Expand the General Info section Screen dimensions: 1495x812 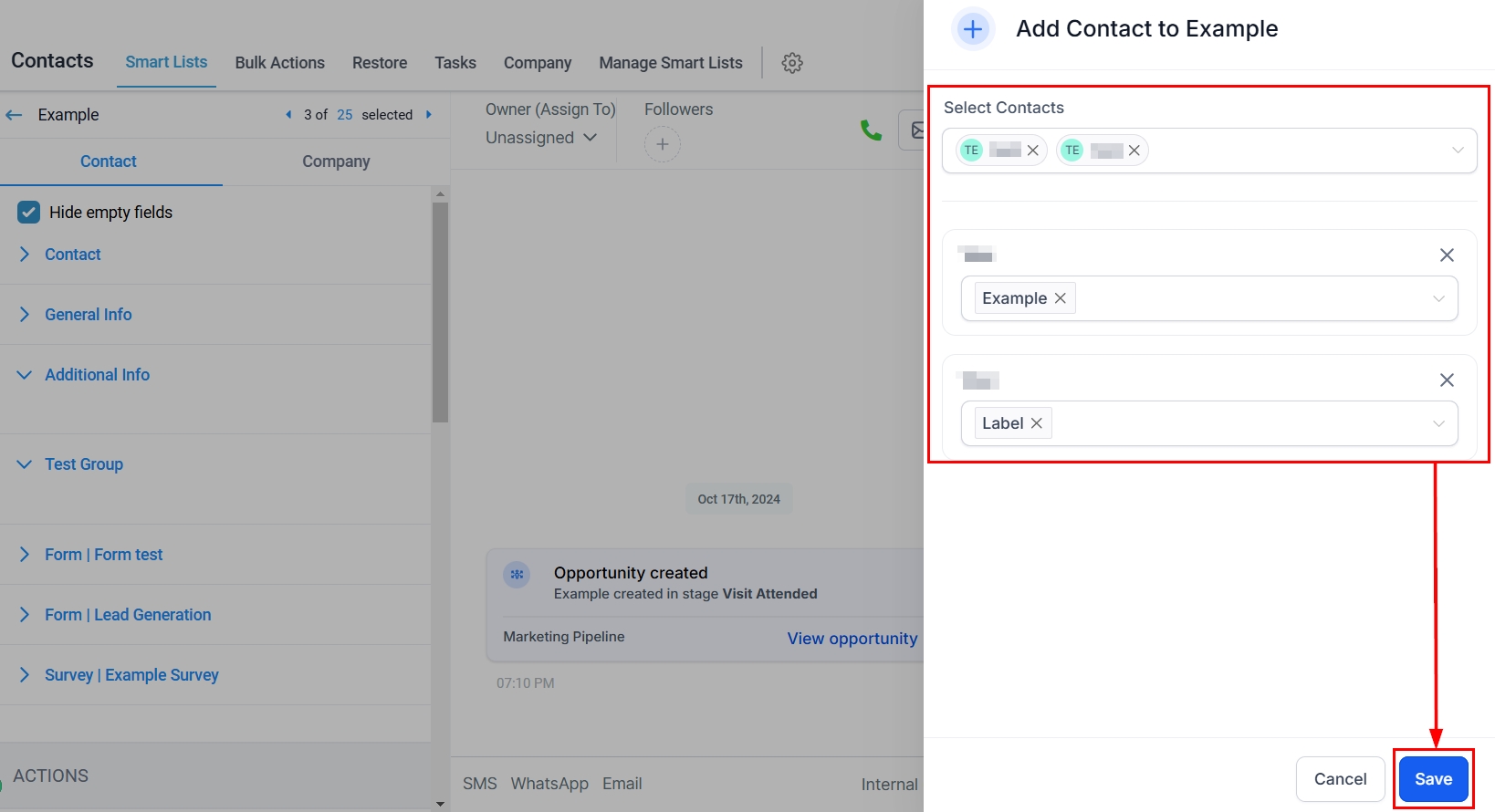[x=88, y=315]
